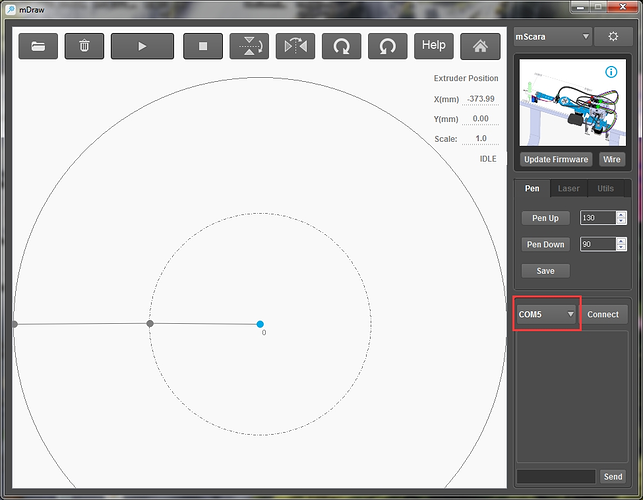
Task: Open the COM5 serial port dropdown
Action: click(x=546, y=314)
